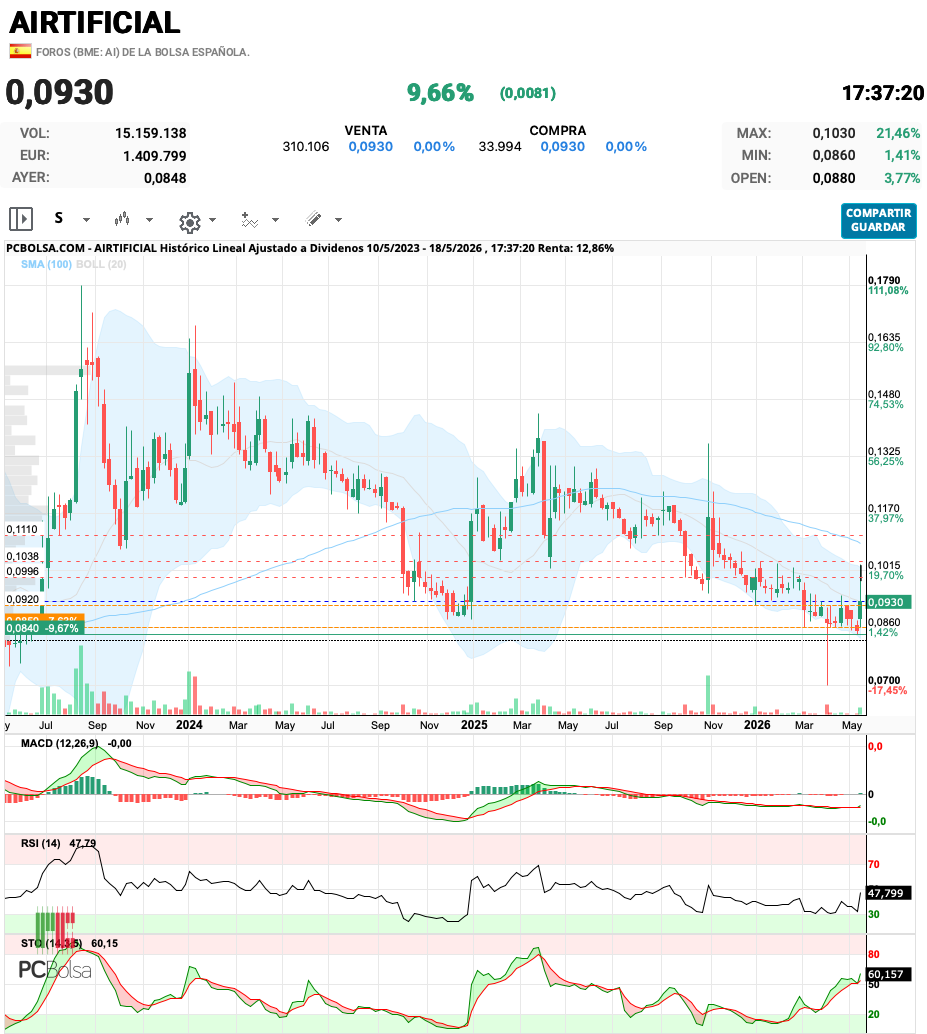Click the VENTA price 0,0930
Viewport: 927px width, 1034px height.
tap(371, 146)
